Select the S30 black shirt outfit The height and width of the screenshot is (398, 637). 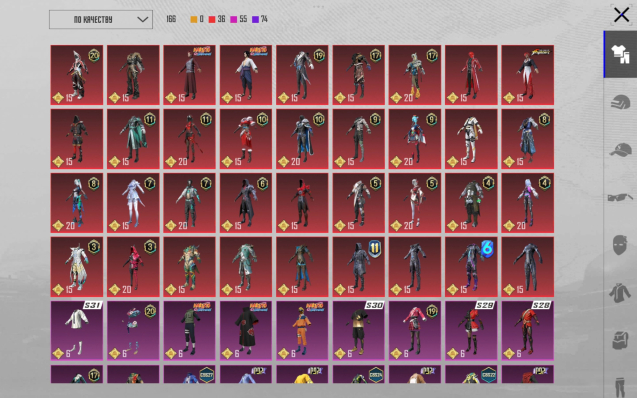point(359,331)
